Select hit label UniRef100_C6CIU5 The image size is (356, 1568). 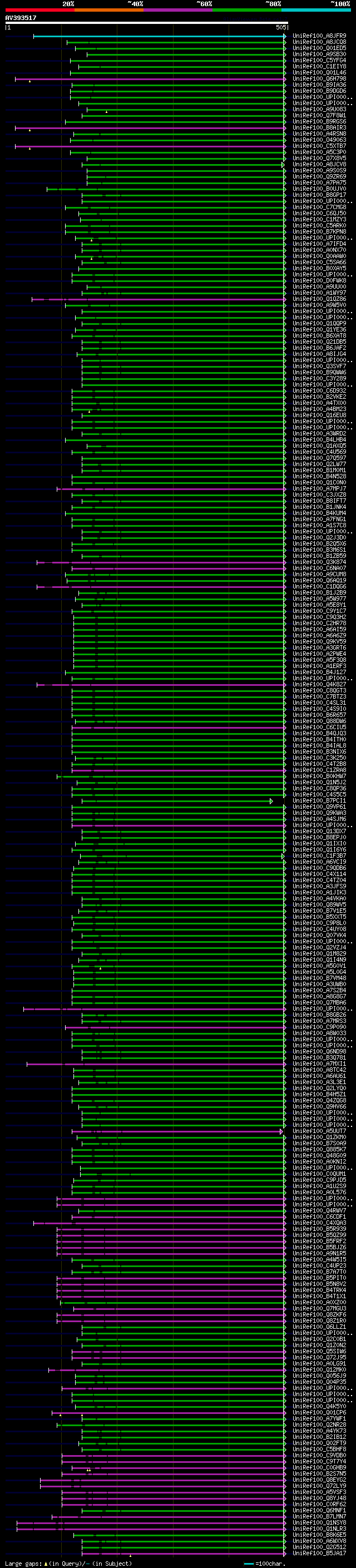tap(319, 727)
